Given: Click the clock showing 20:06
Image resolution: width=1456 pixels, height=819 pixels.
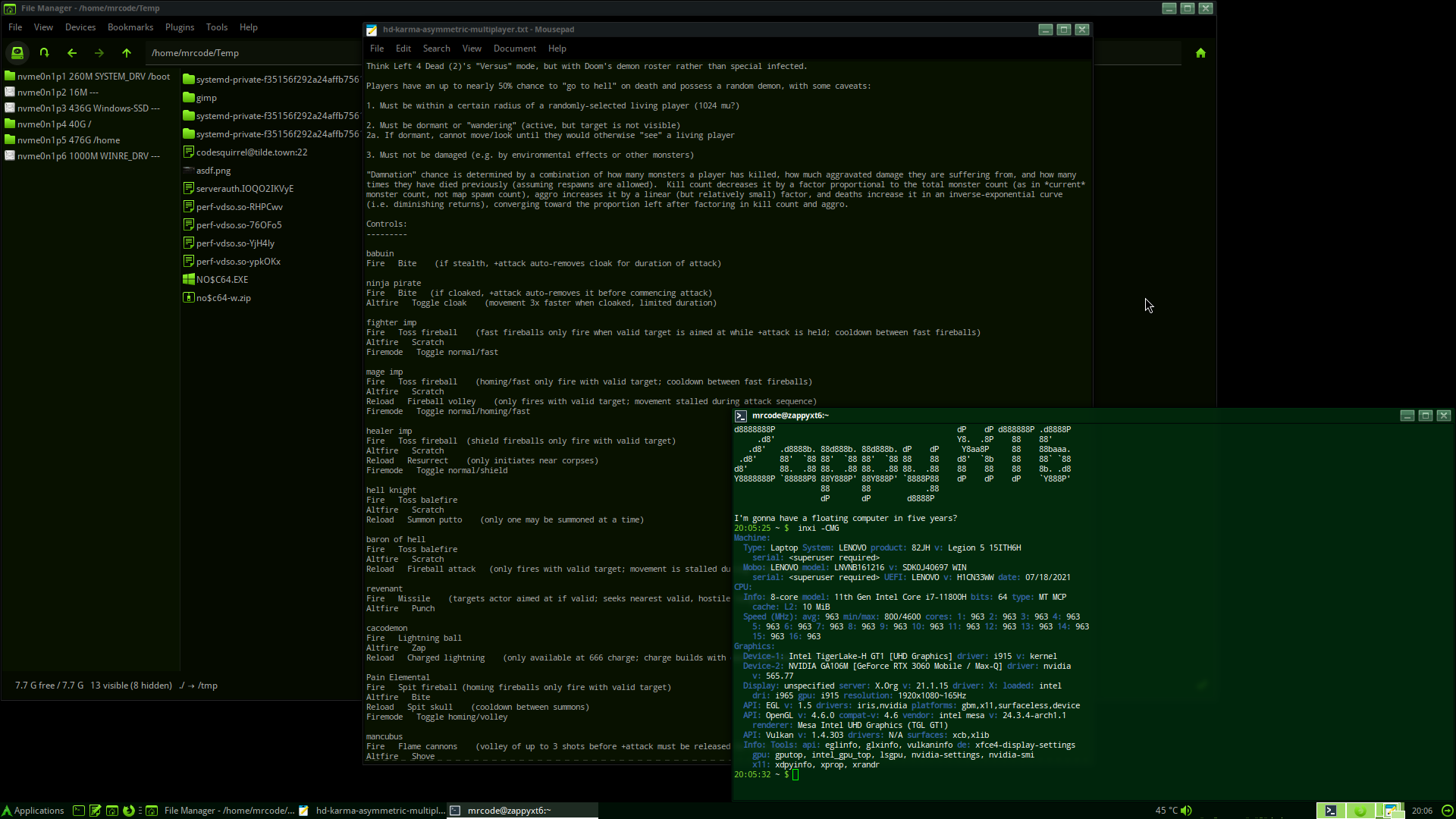Looking at the screenshot, I should point(1422,811).
